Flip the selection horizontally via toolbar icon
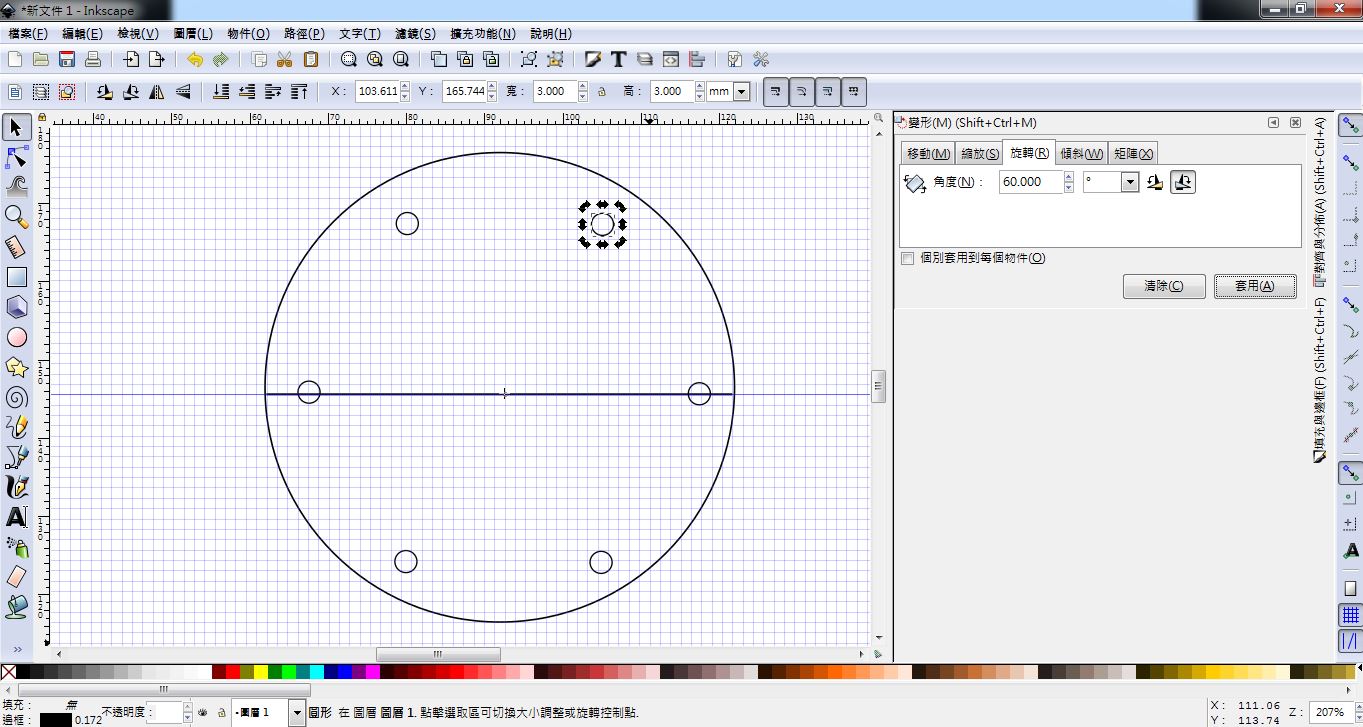 coord(156,91)
